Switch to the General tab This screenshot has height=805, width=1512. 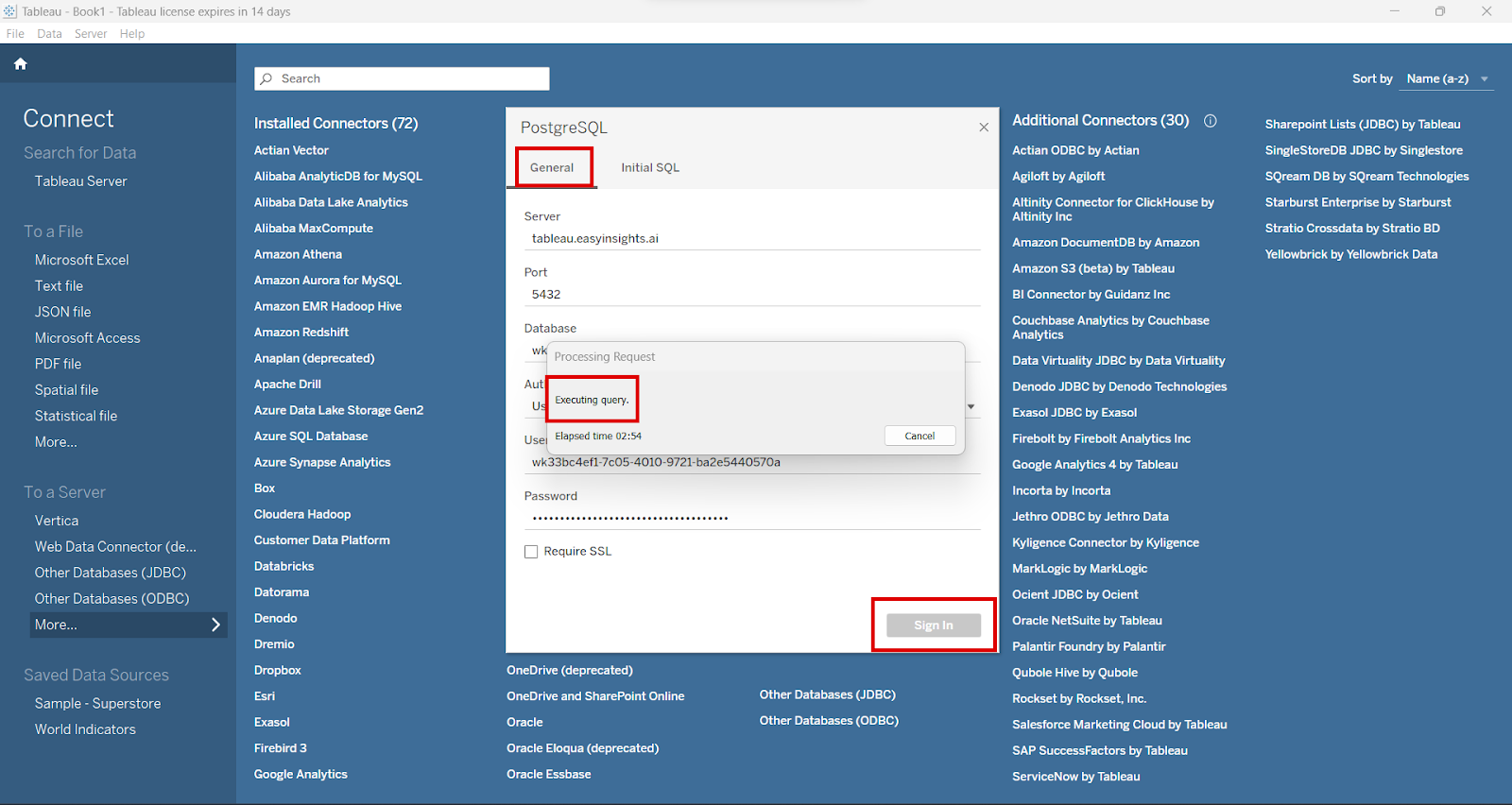(x=552, y=167)
